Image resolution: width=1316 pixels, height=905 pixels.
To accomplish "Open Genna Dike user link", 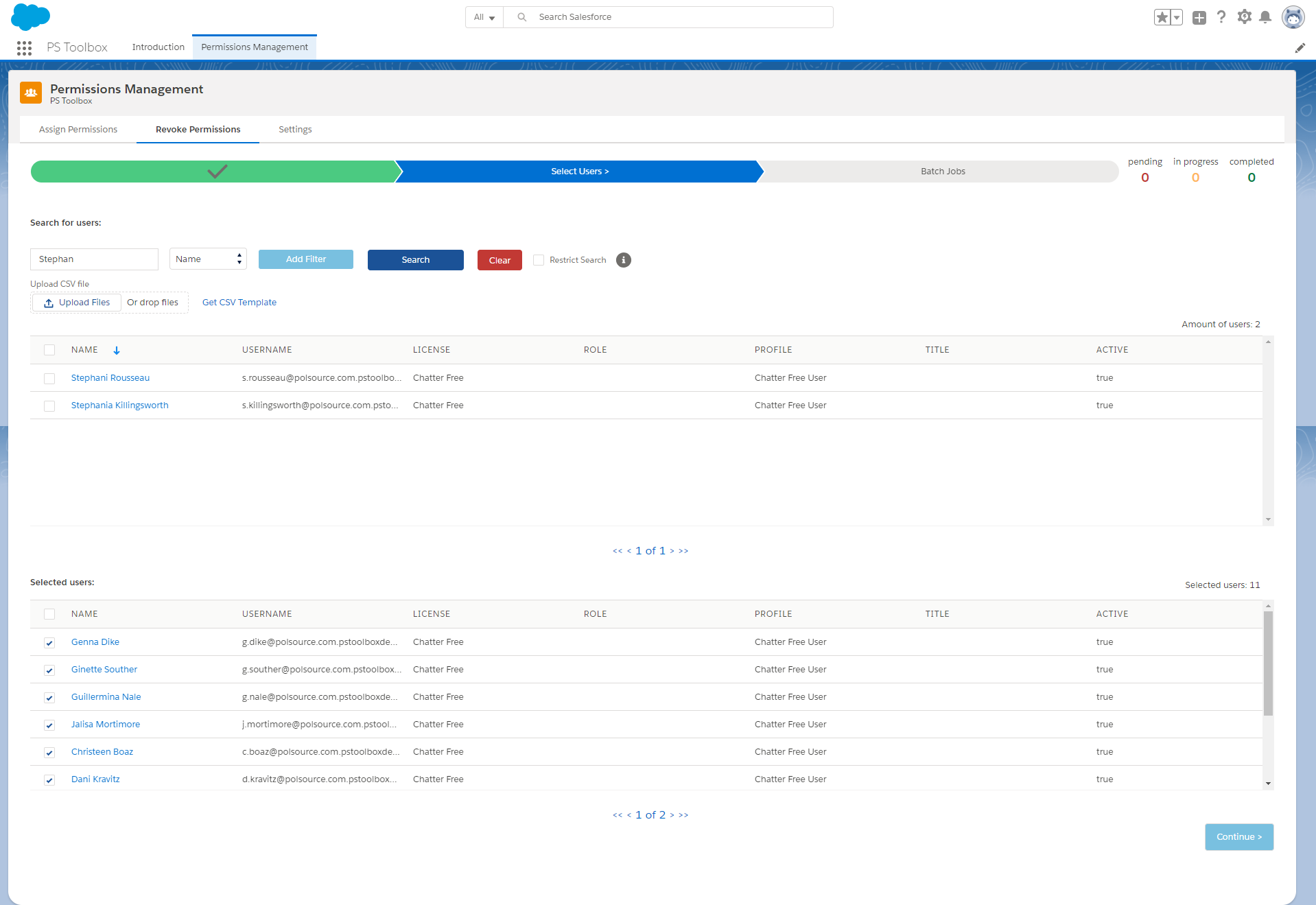I will click(x=95, y=642).
